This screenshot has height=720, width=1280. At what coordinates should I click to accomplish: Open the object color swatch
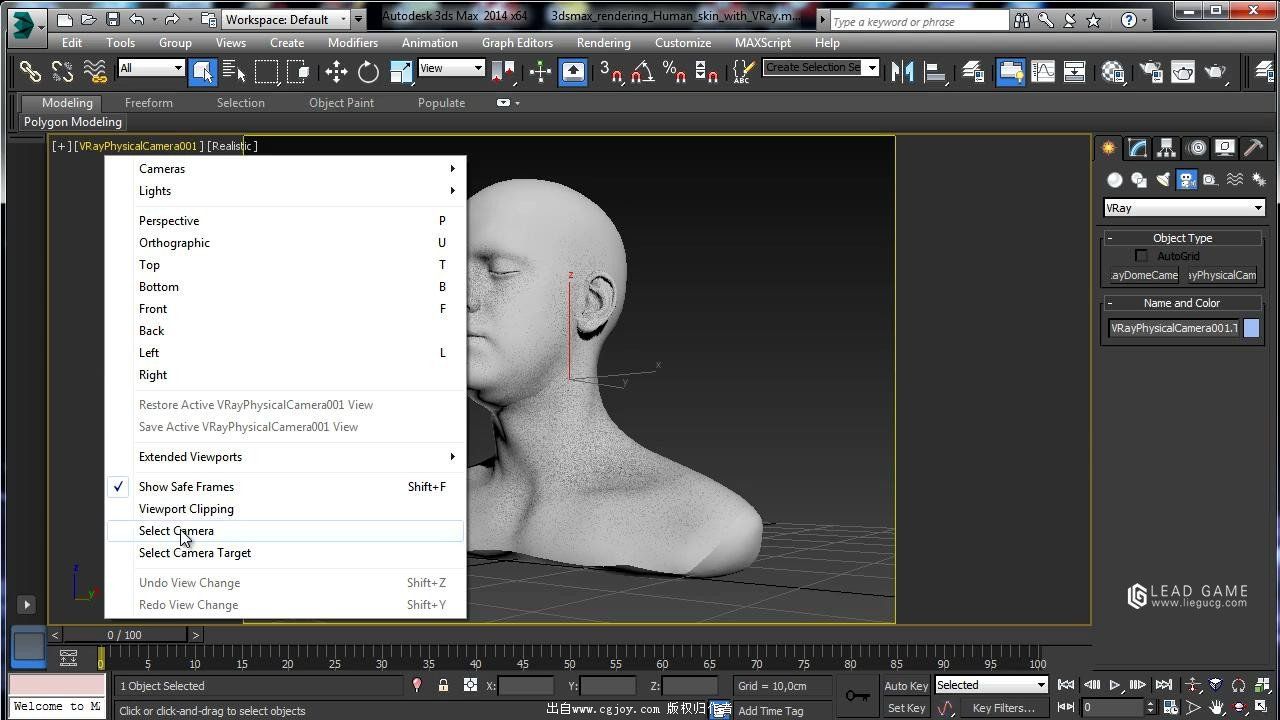click(1251, 328)
